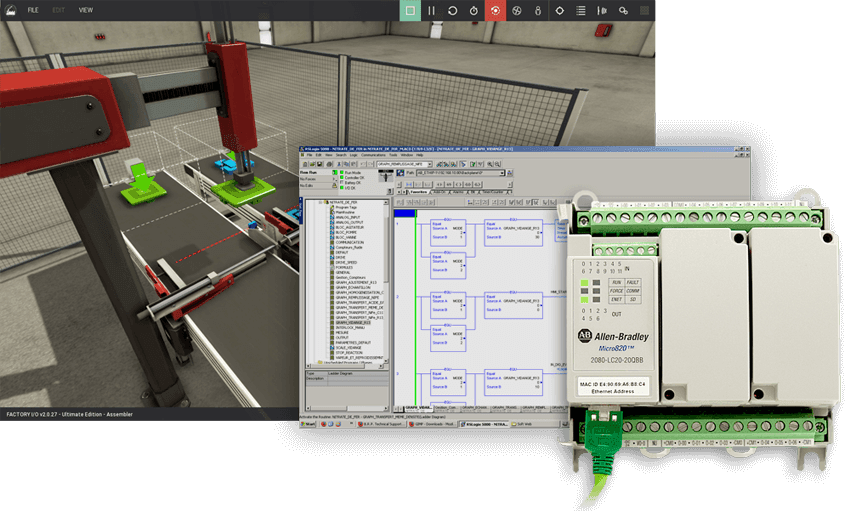Screen dimensions: 850x511
Task: Open the Path dropdown arrow
Action: coord(502,173)
